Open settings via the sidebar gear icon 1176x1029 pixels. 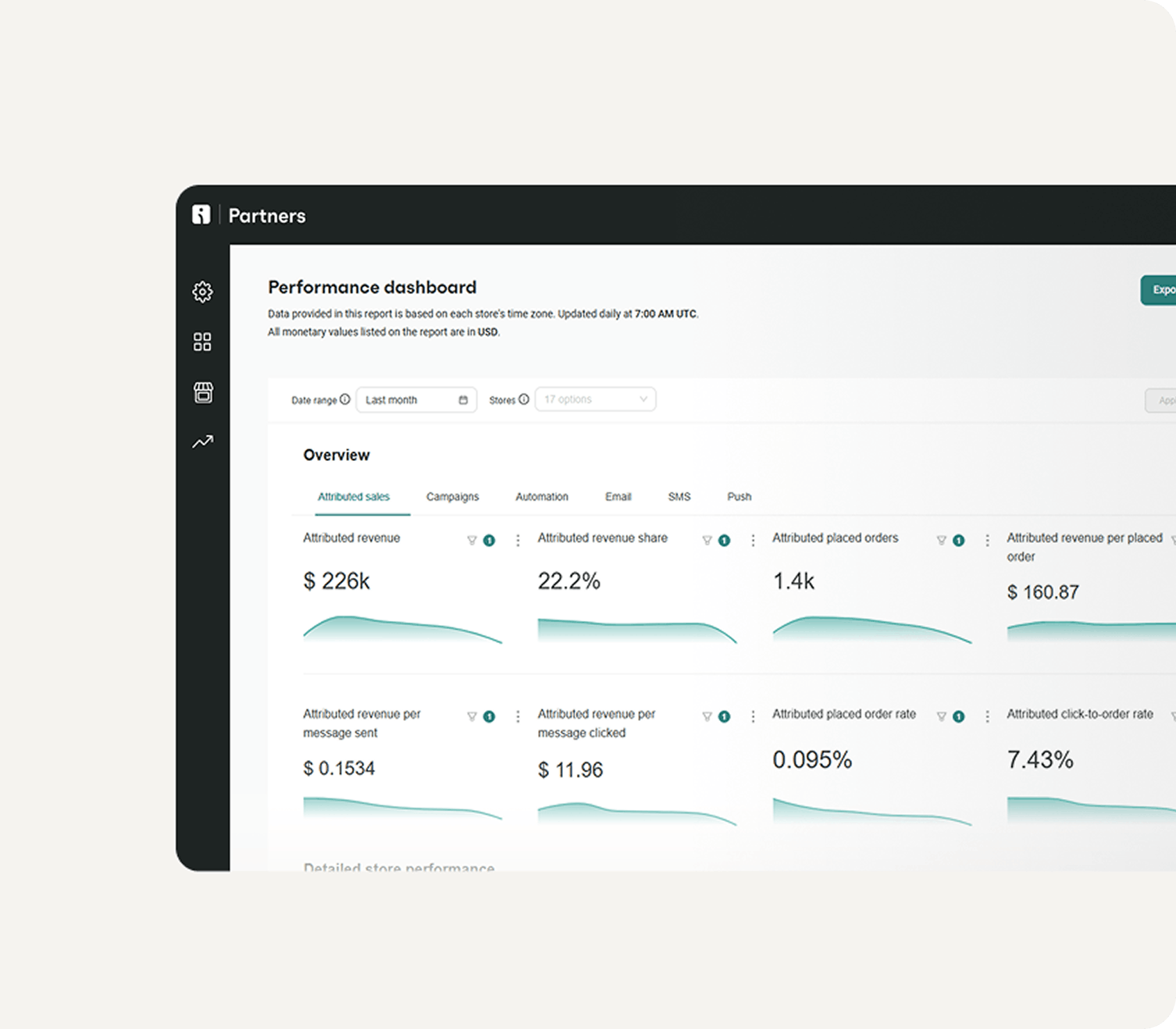202,292
